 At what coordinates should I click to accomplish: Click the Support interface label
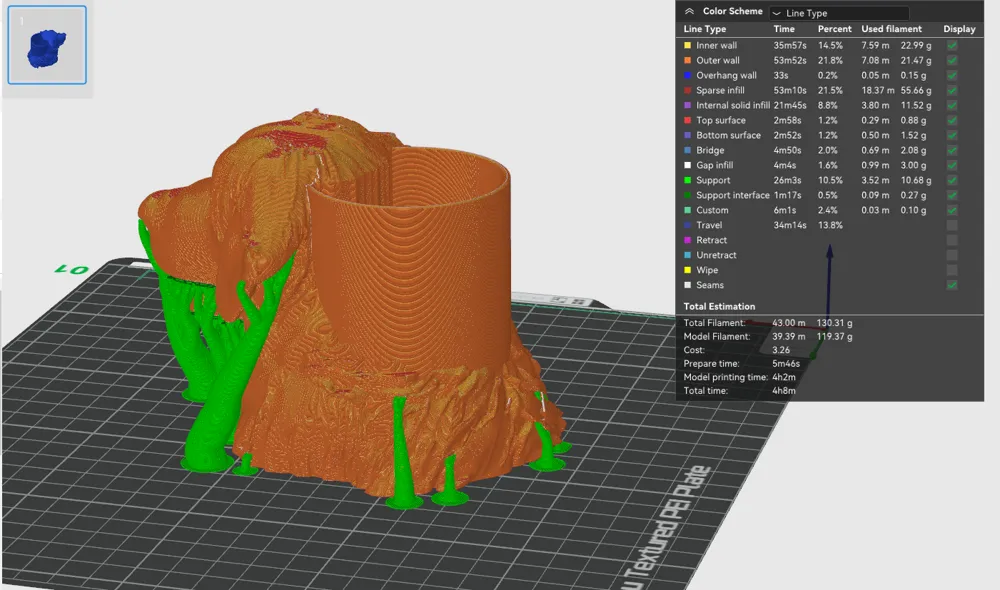point(733,195)
